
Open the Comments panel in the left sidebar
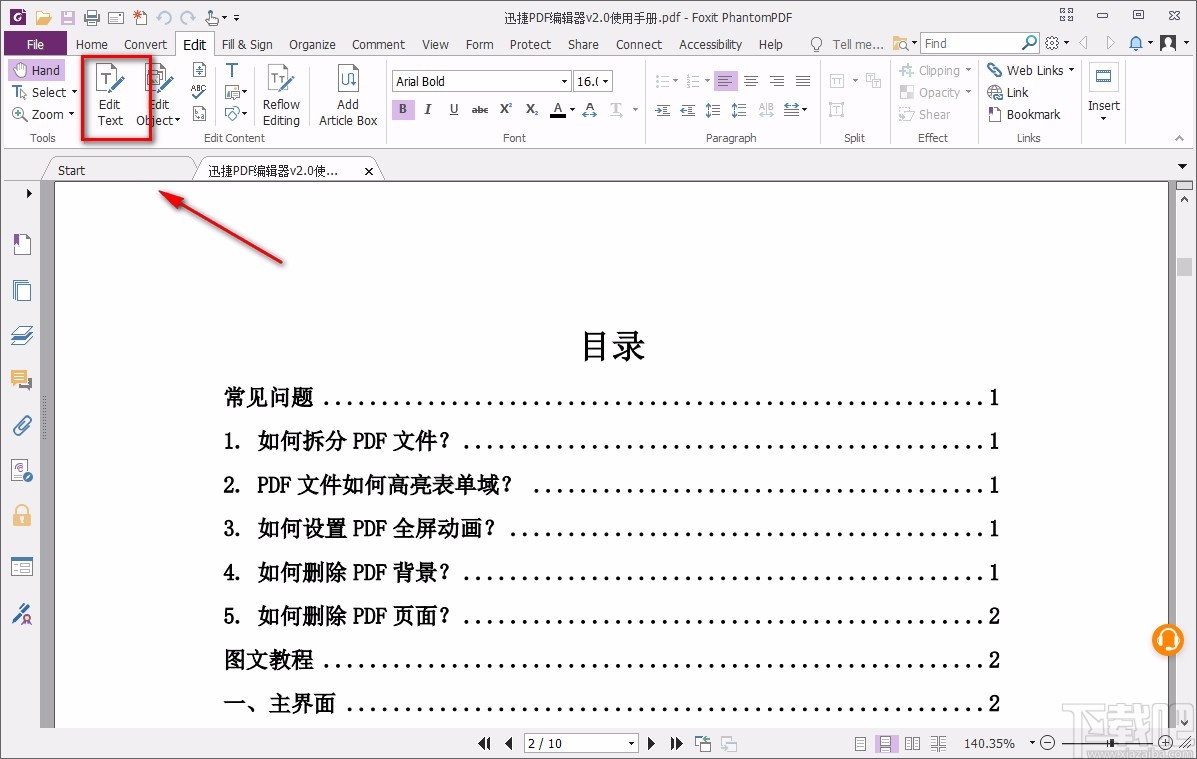point(22,380)
